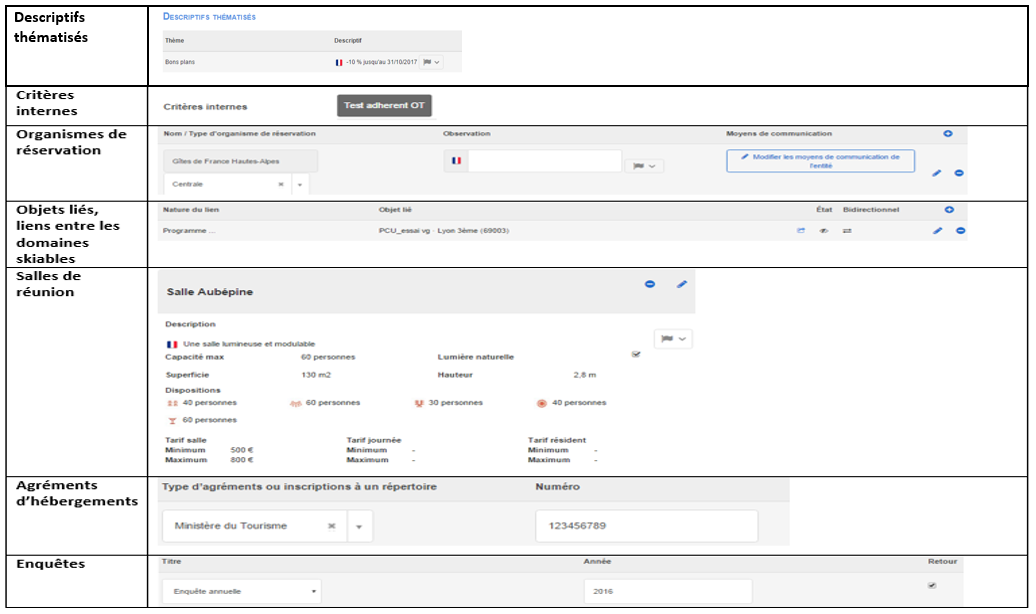Click bidirectional arrows icon in PCU_essai row
Viewport: 1036px width, 614px height.
tap(847, 231)
